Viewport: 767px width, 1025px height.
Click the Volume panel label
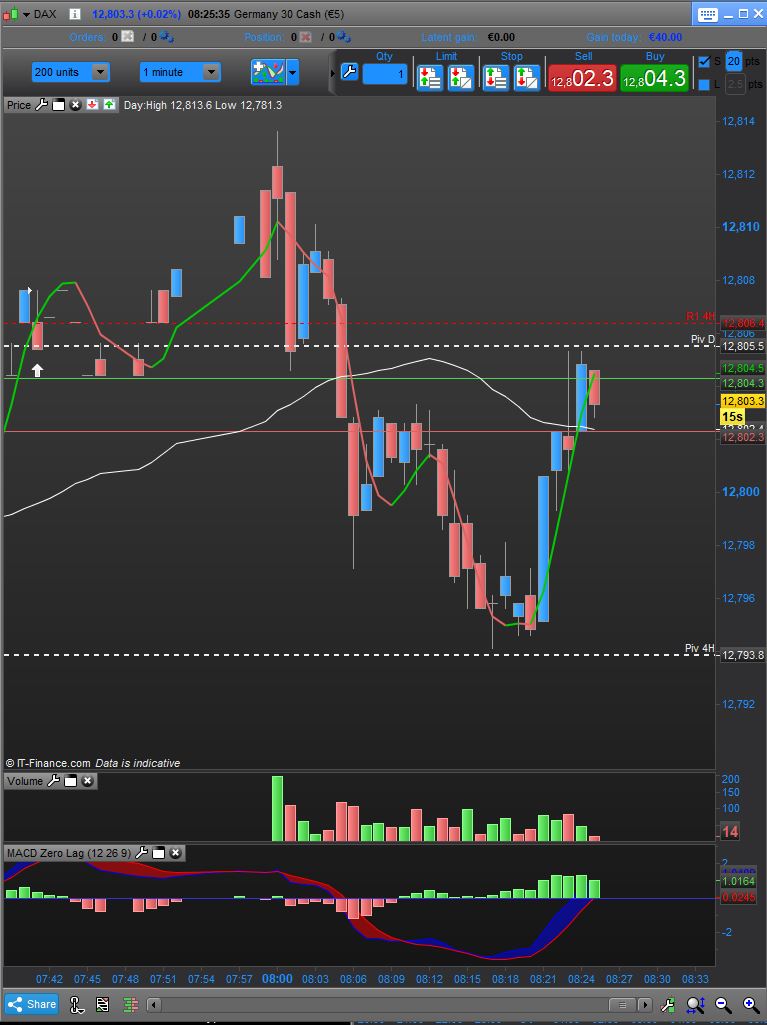tap(25, 781)
